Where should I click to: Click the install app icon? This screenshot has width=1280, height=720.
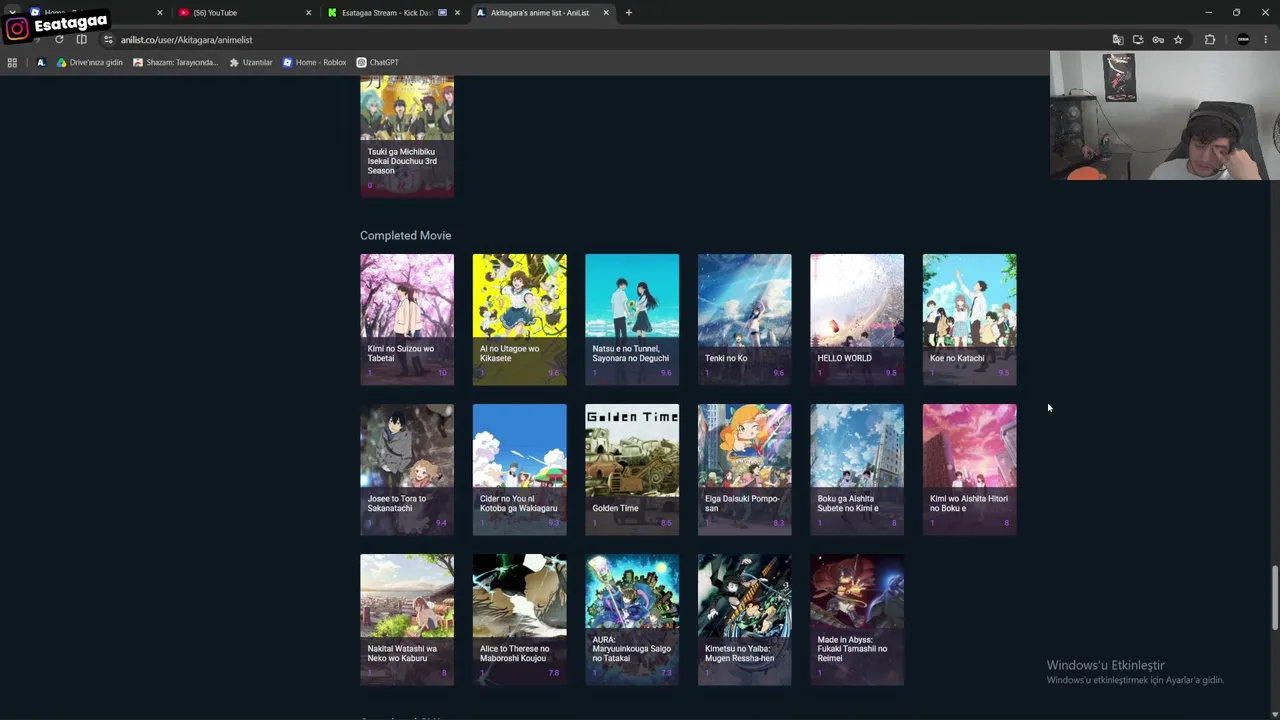coord(1138,40)
